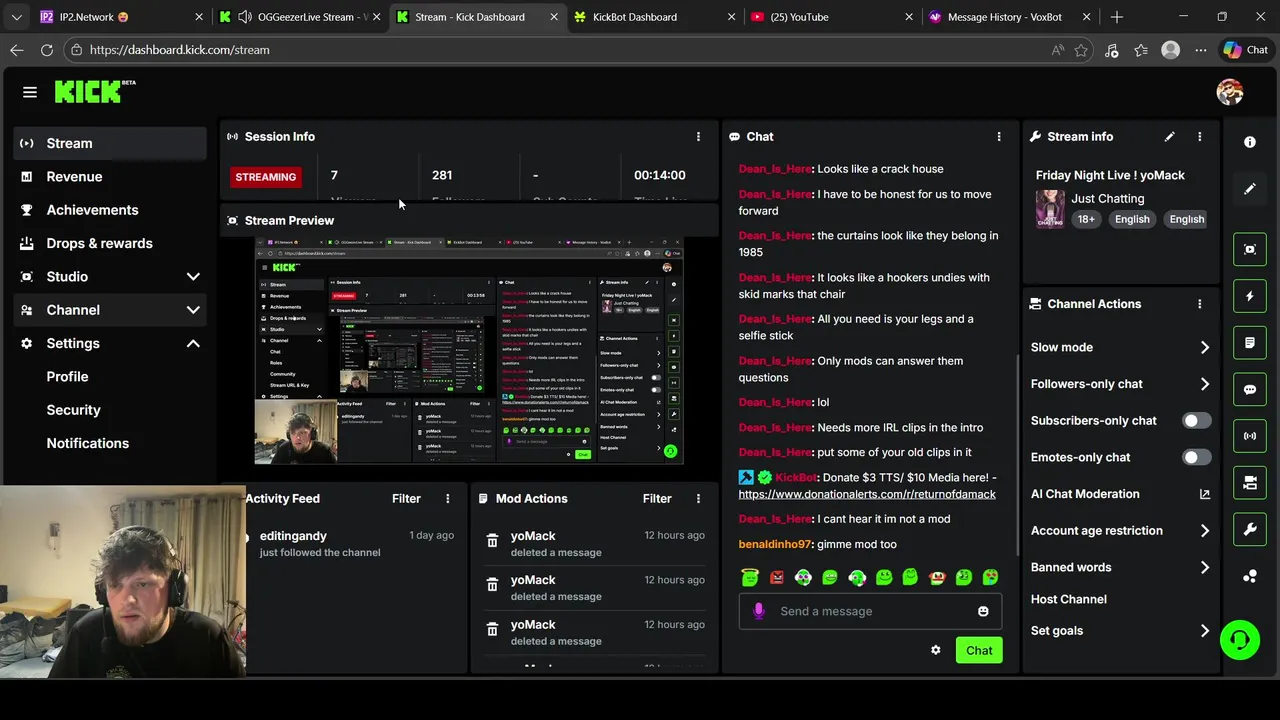Go to Stream in sidebar
This screenshot has width=1280, height=720.
(110, 143)
